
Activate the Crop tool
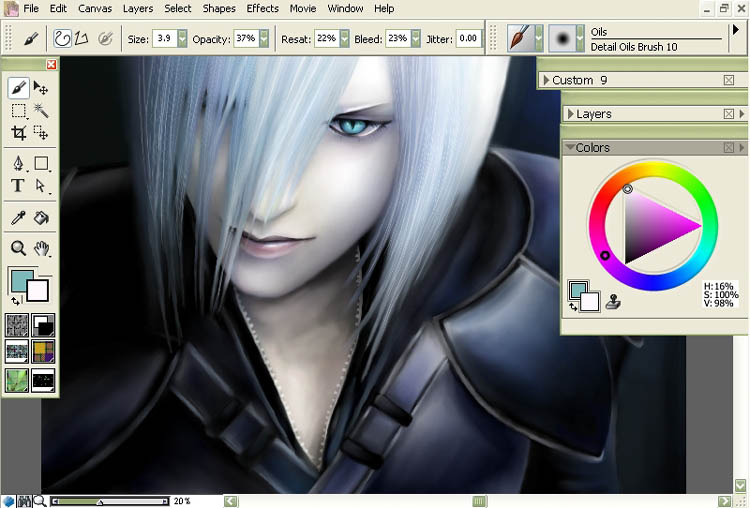tap(18, 133)
